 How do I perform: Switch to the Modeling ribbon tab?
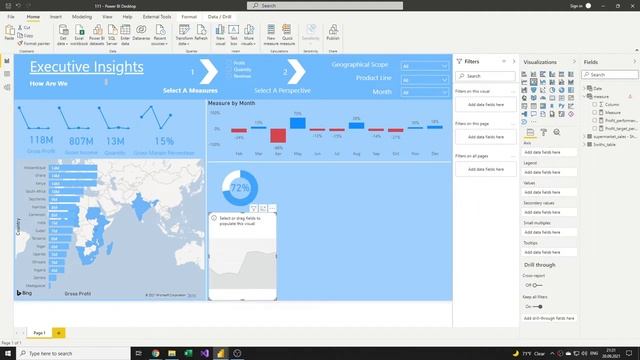(x=82, y=17)
